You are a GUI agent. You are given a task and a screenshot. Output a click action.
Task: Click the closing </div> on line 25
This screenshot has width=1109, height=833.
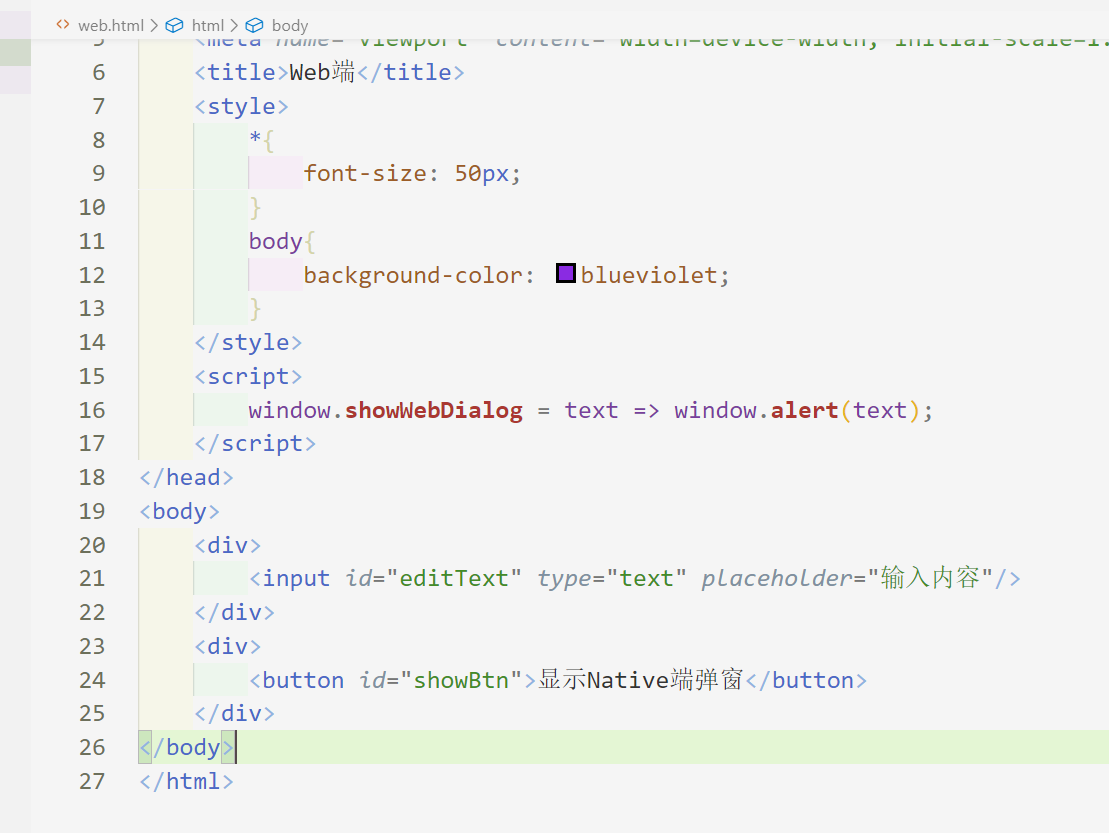pos(235,713)
